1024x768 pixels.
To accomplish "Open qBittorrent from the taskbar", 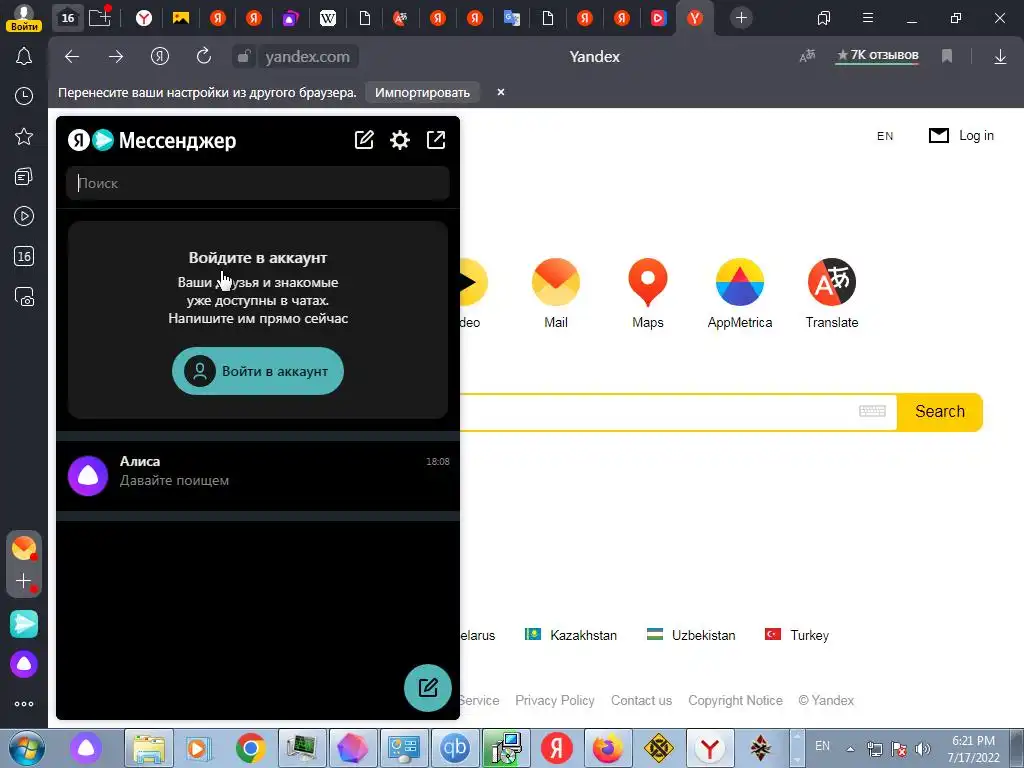I will click(454, 748).
